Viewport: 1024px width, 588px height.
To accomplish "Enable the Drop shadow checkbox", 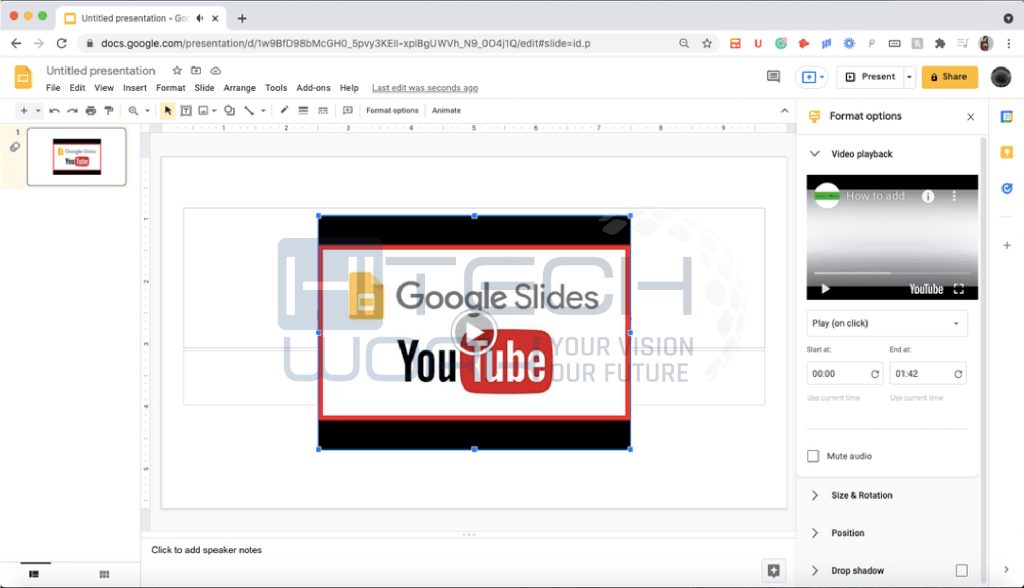I will tap(961, 570).
